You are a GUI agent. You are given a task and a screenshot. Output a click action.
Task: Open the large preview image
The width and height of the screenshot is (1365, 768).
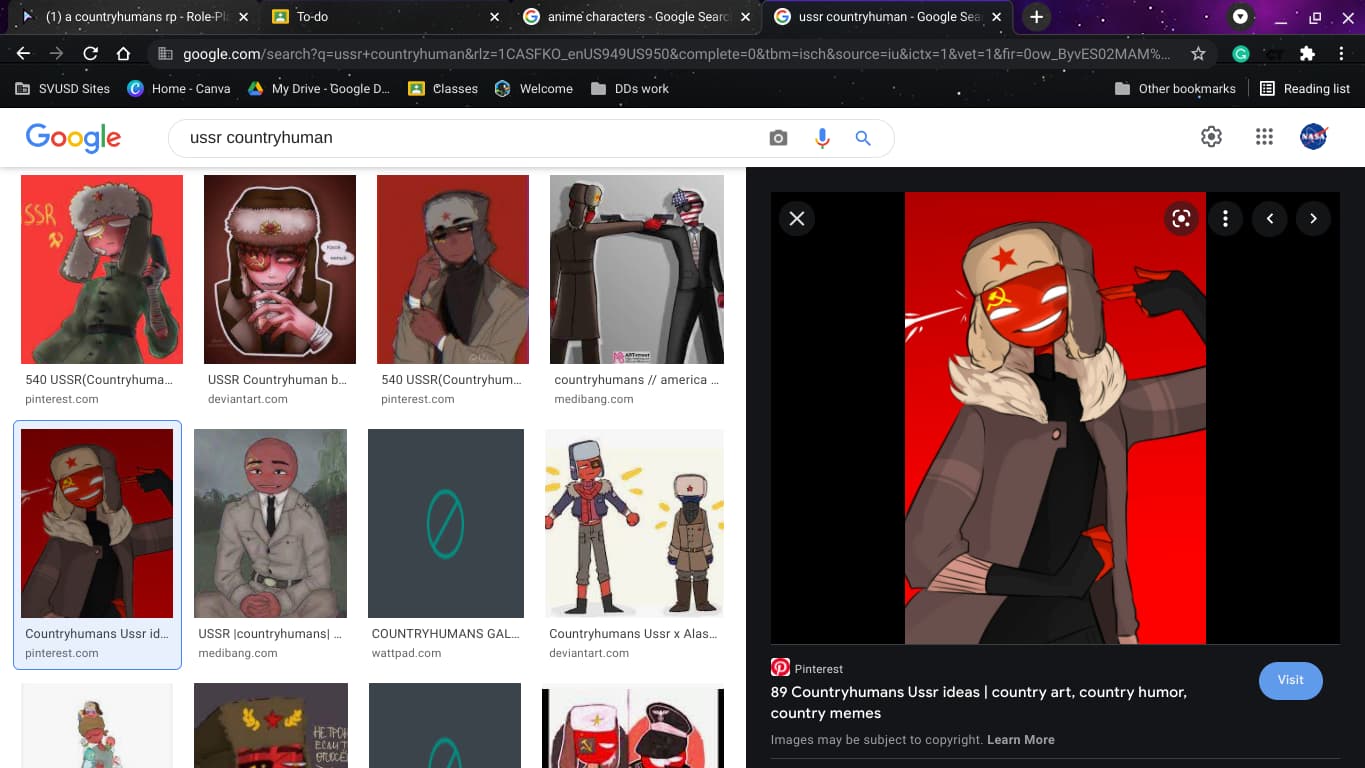(x=1055, y=418)
